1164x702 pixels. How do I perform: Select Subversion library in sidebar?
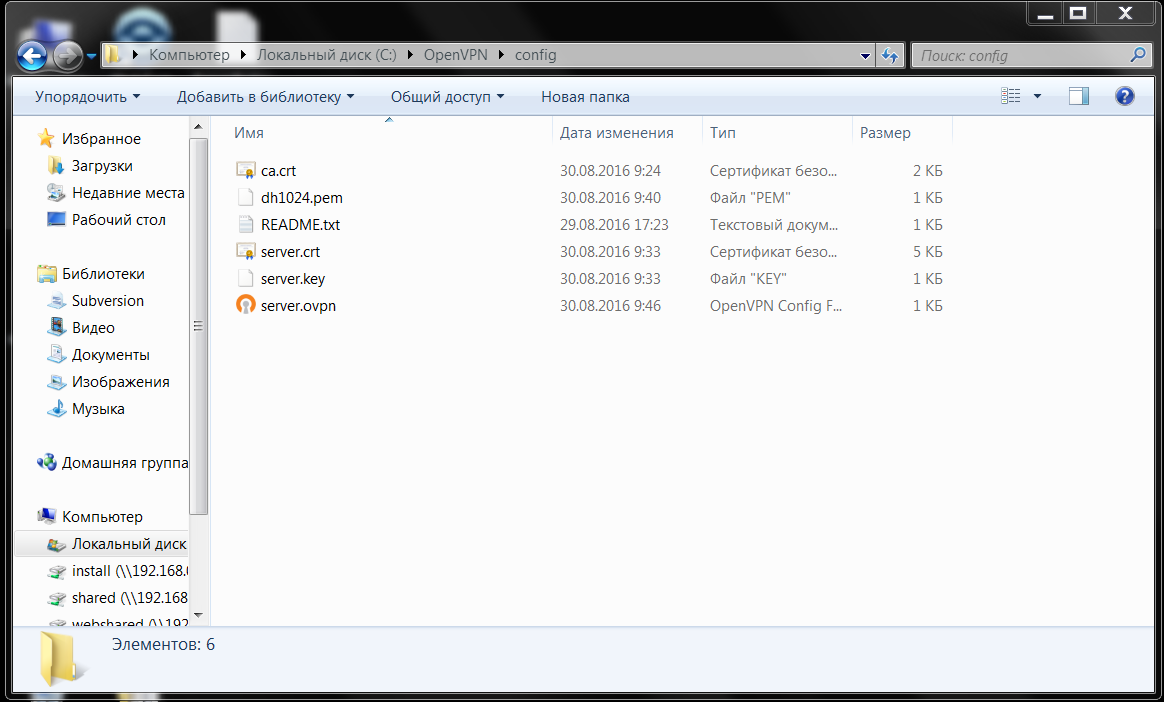107,301
